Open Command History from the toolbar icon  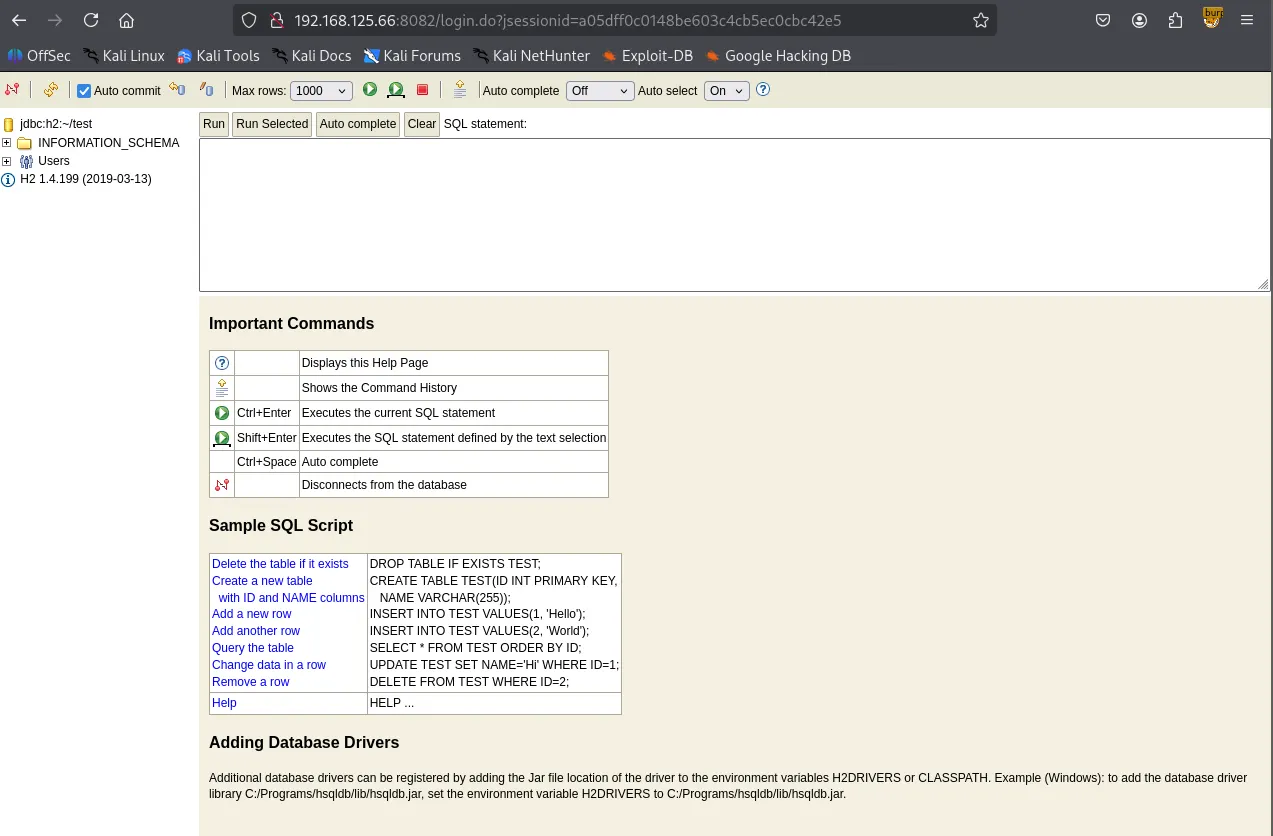(459, 90)
